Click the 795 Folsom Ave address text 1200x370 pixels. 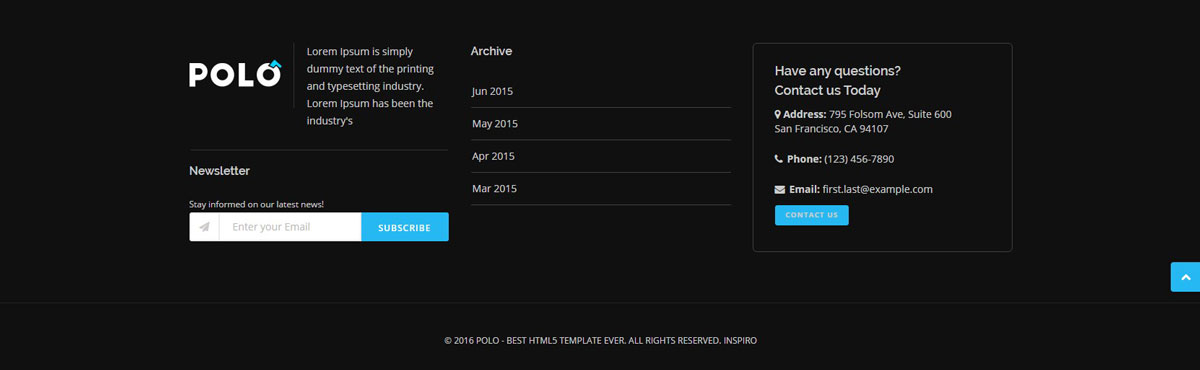point(890,114)
